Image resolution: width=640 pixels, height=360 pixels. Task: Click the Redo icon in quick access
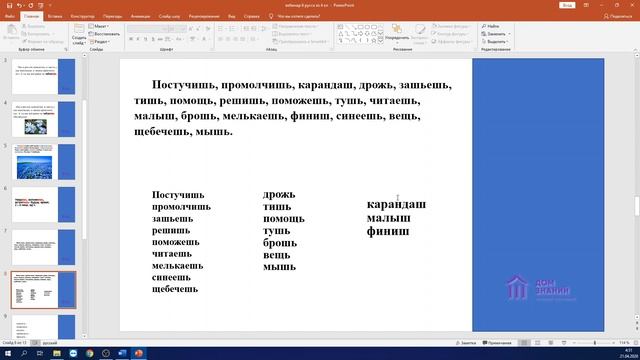coord(31,5)
